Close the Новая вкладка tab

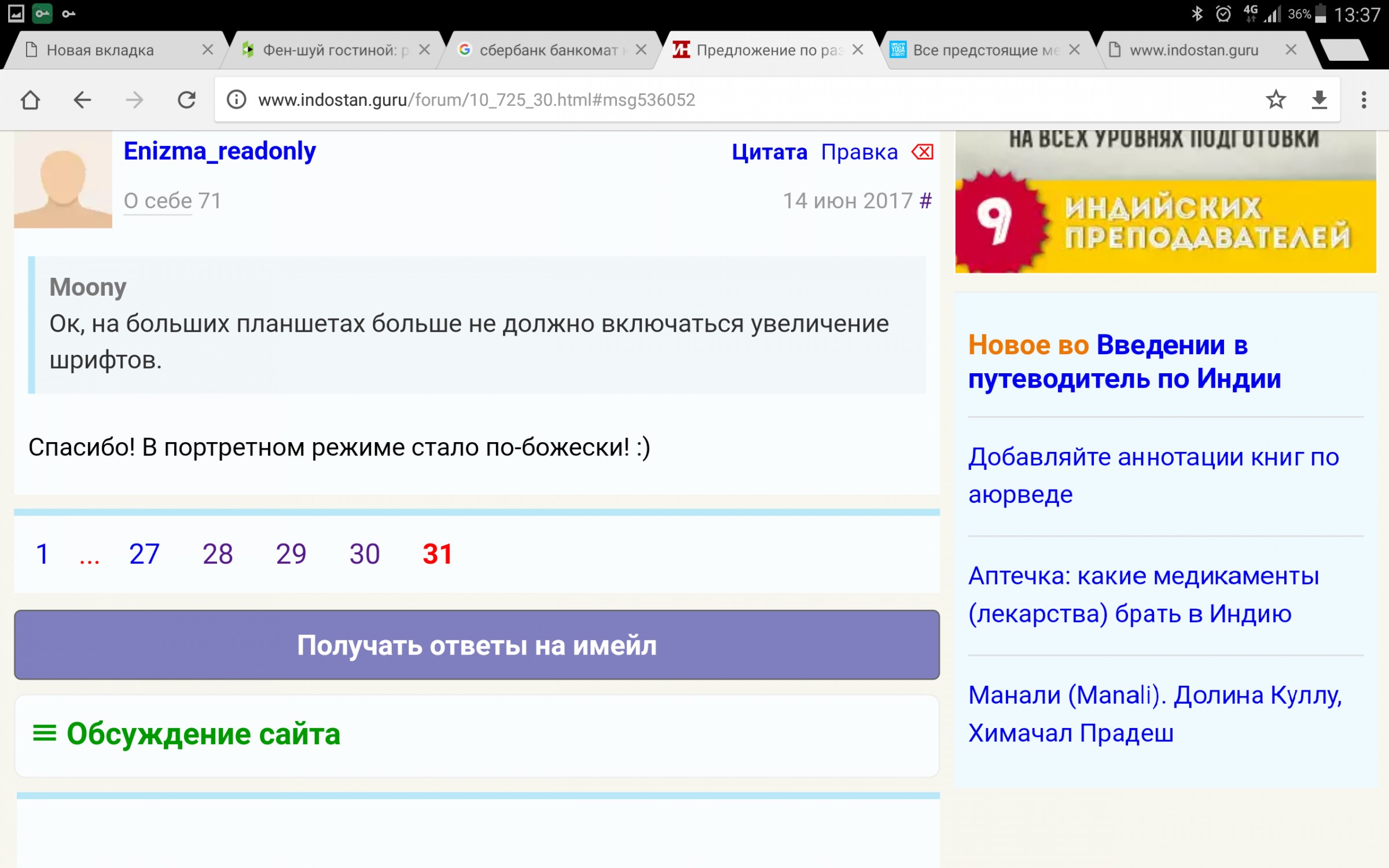pos(207,50)
